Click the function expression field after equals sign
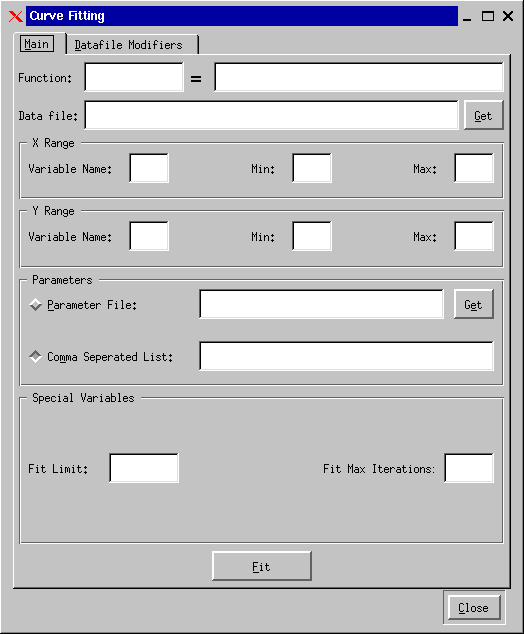This screenshot has width=524, height=634. 359,77
